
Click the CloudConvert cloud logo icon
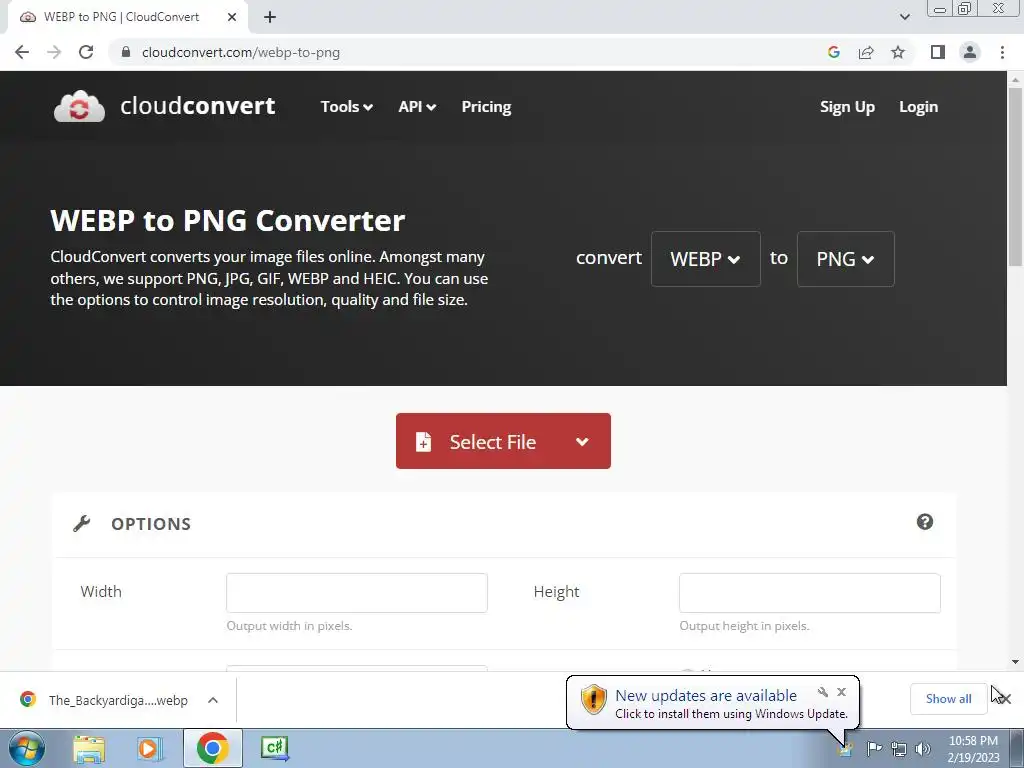[x=79, y=106]
